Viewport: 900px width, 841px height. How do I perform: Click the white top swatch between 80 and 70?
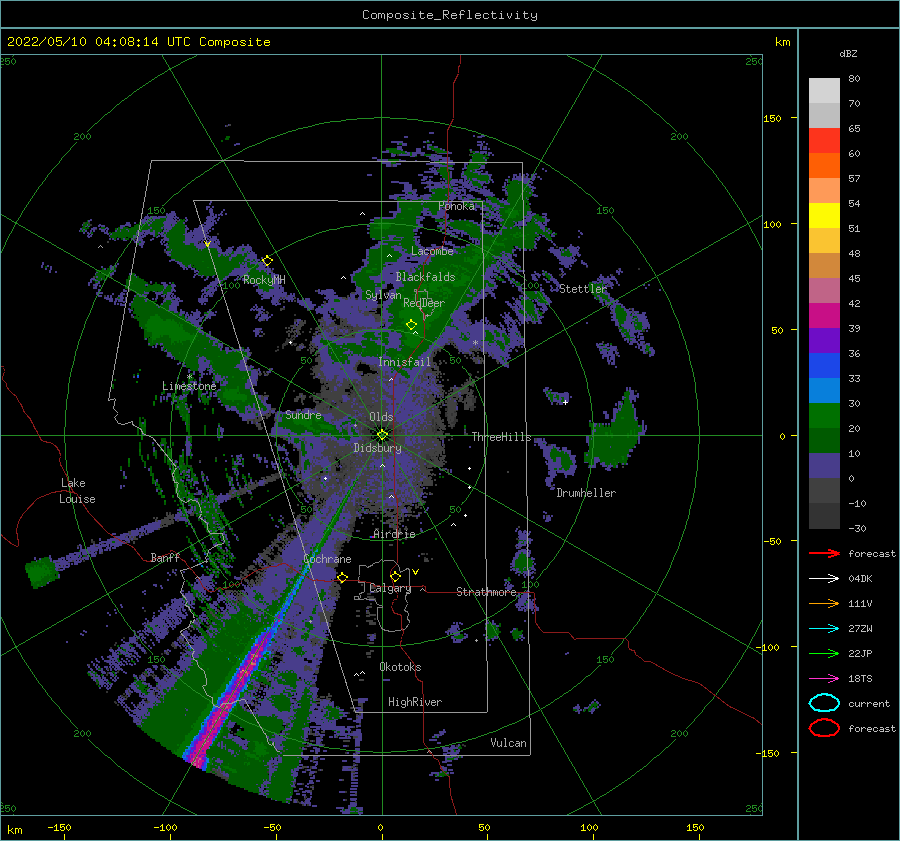point(824,91)
